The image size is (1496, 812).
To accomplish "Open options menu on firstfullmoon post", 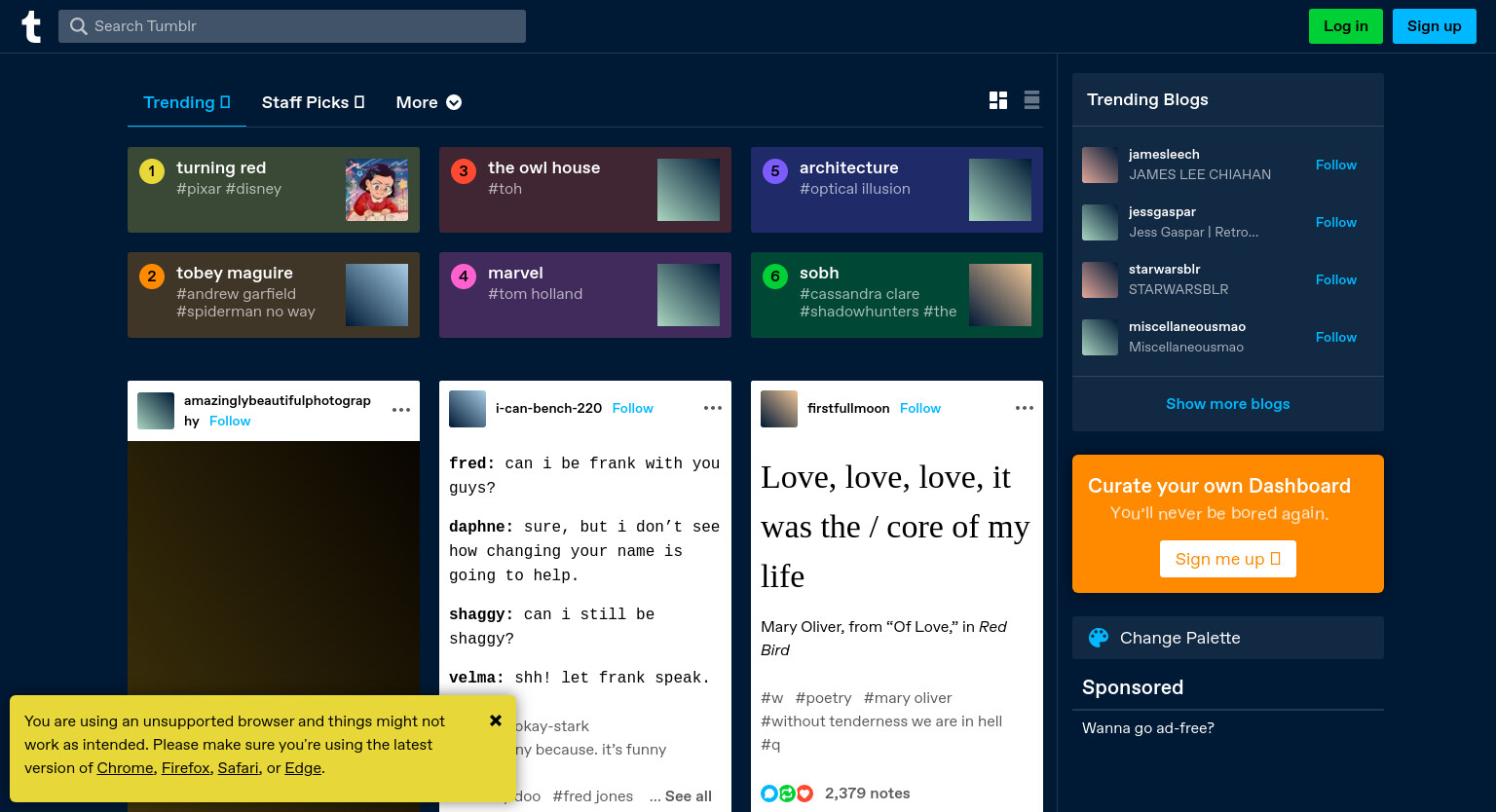I will coord(1025,408).
